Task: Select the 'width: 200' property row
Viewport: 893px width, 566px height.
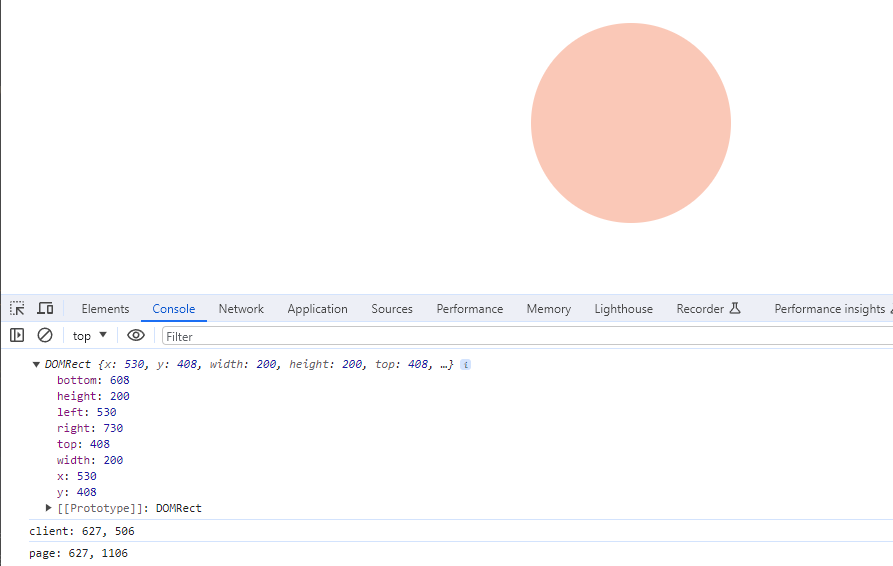Action: (x=90, y=460)
